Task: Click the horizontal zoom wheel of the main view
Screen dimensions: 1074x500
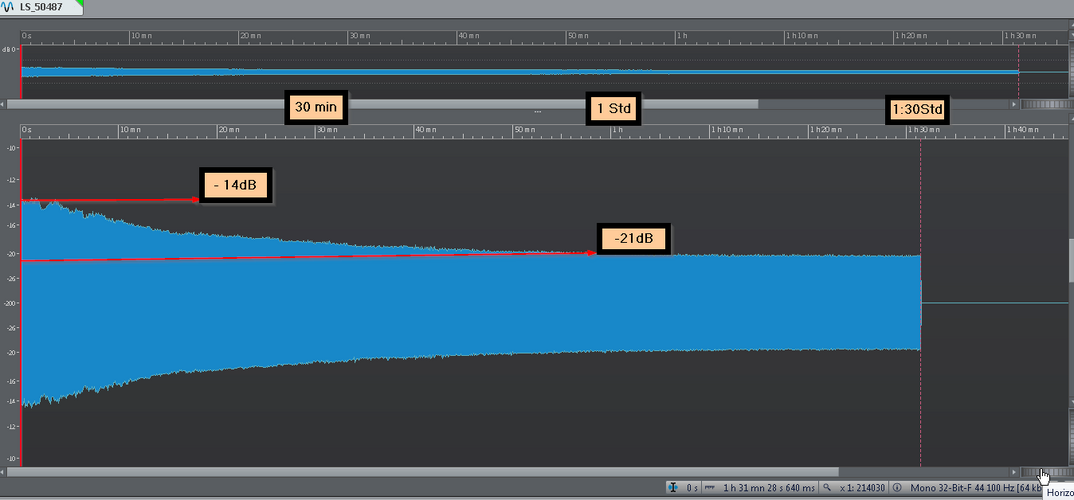Action: [1045, 472]
